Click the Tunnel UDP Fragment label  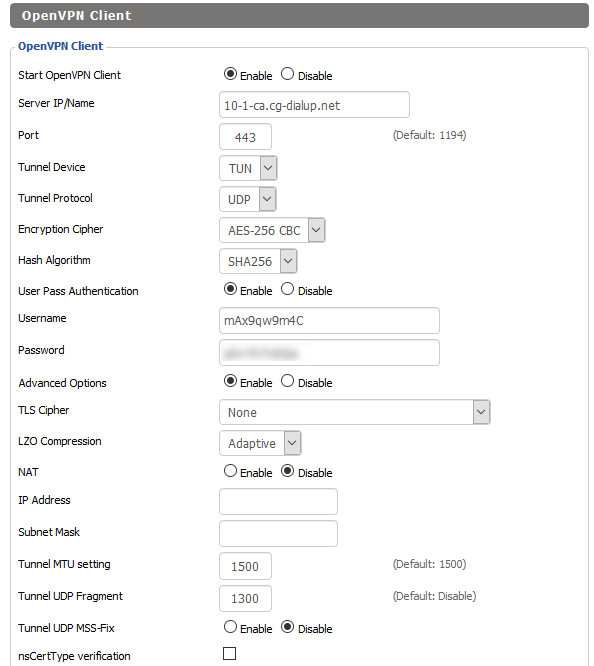[71, 596]
